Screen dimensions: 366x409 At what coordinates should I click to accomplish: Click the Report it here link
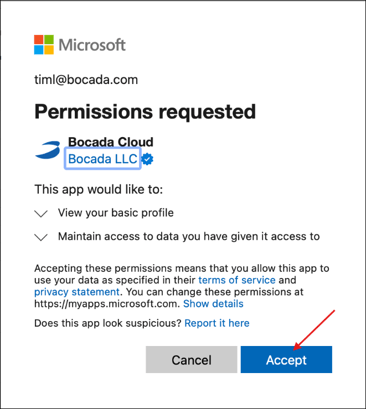click(x=217, y=323)
